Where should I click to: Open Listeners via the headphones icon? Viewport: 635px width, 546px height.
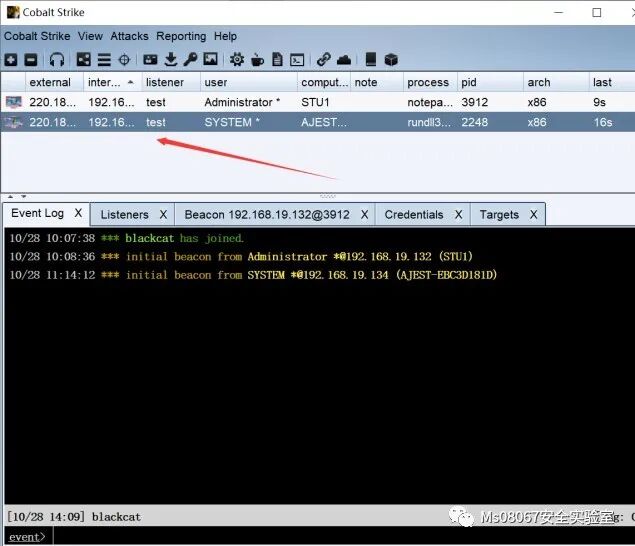(x=57, y=60)
